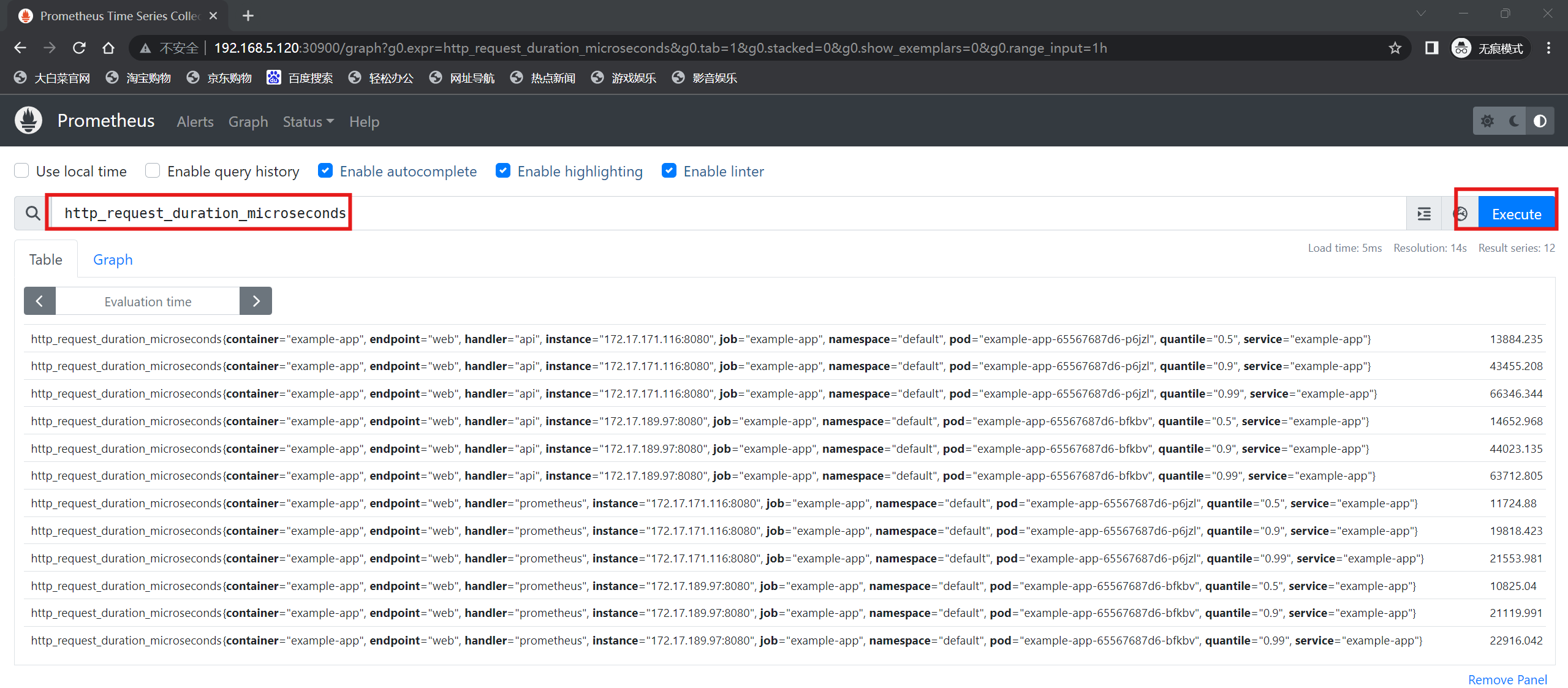The image size is (1568, 688).
Task: Bookmark this page with the star icon
Action: point(1395,48)
